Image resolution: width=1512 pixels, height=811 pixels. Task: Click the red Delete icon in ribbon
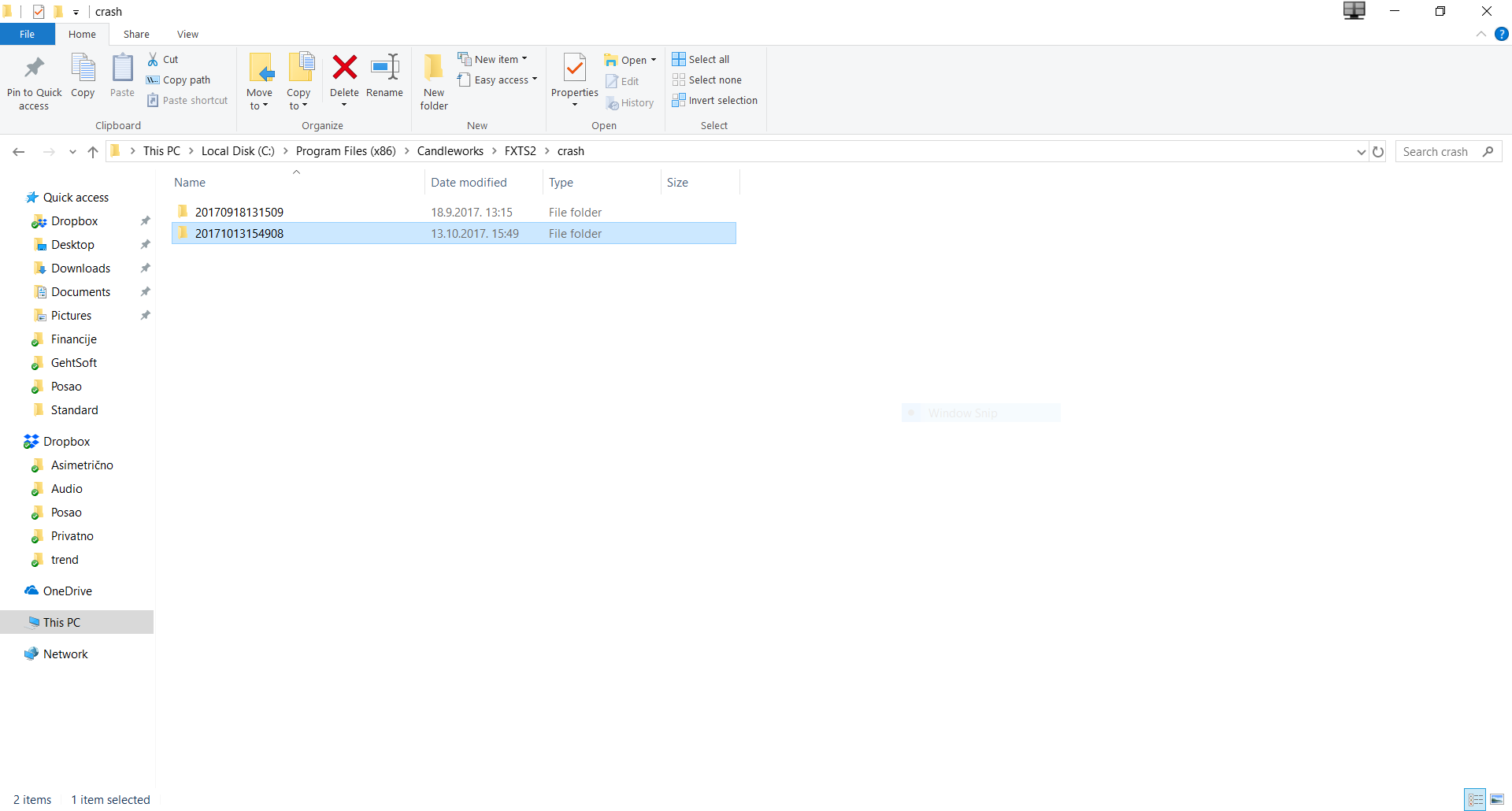click(x=344, y=68)
